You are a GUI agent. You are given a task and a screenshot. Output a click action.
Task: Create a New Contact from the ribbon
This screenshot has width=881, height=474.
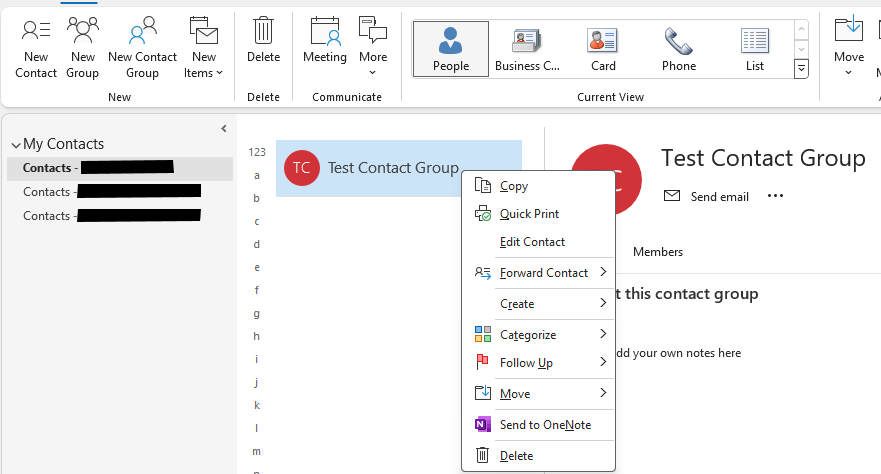36,48
